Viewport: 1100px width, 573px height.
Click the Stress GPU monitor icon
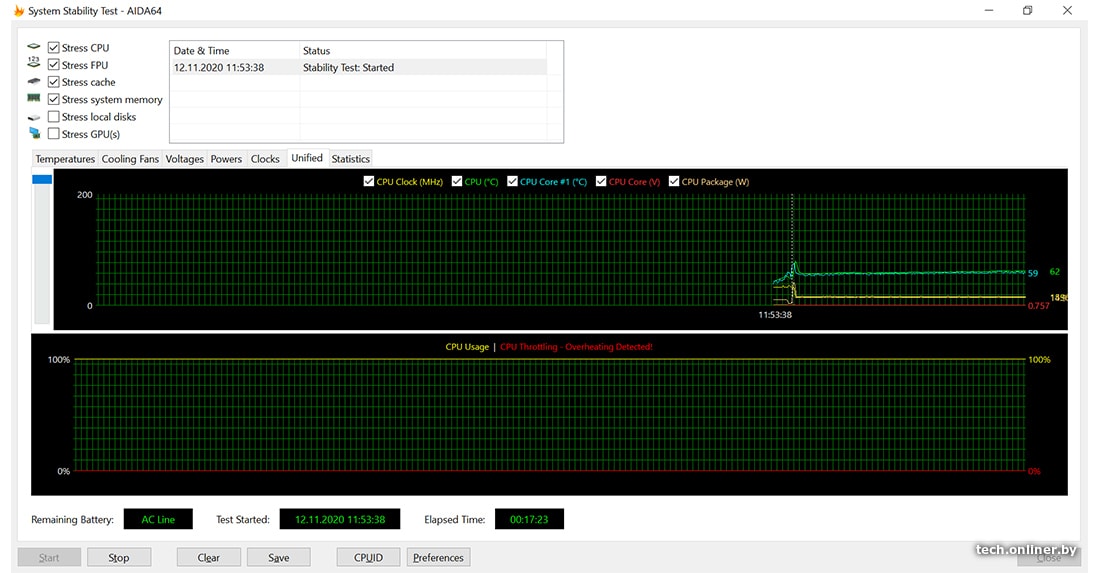click(x=34, y=133)
